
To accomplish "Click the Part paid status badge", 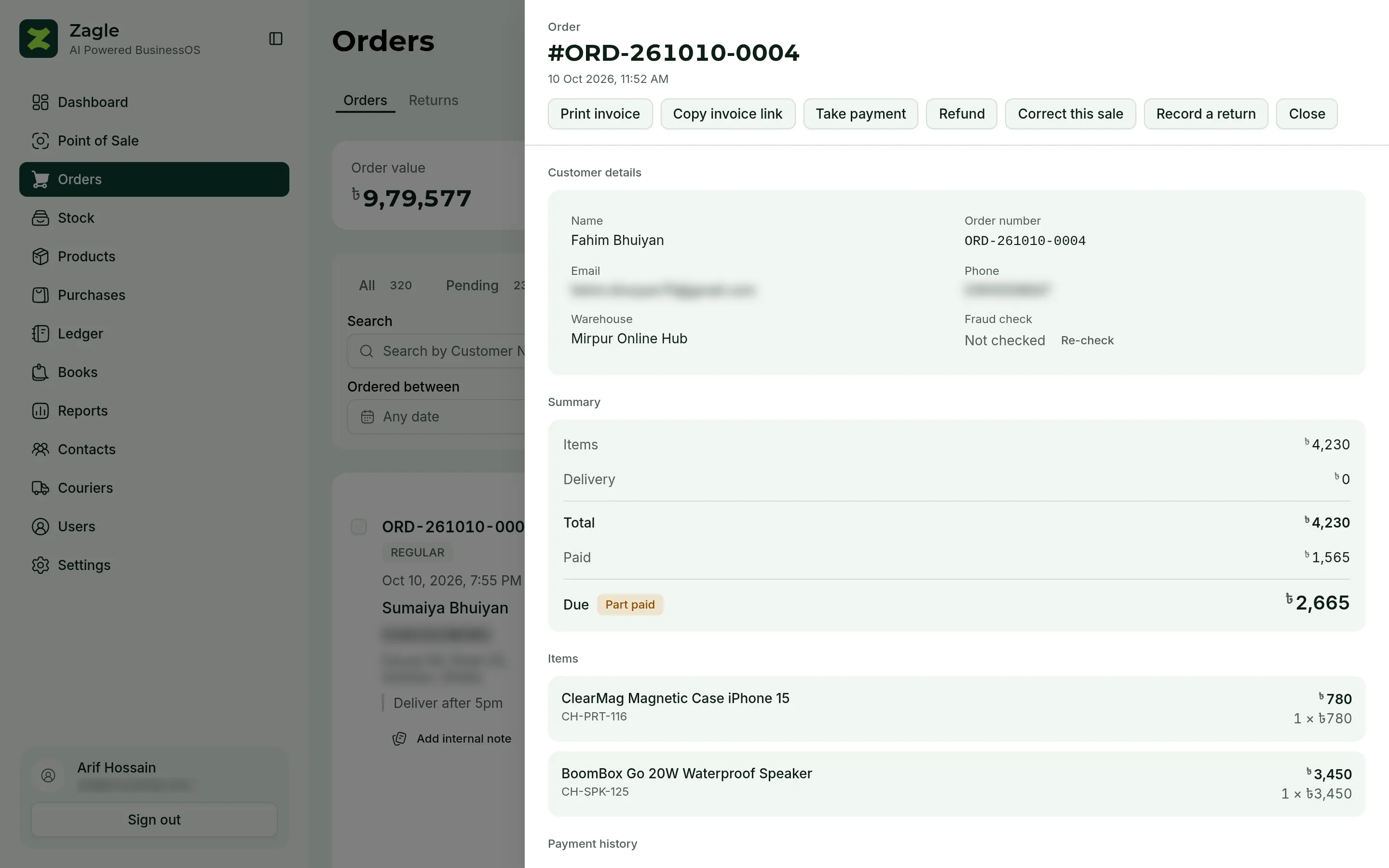I will [x=630, y=605].
